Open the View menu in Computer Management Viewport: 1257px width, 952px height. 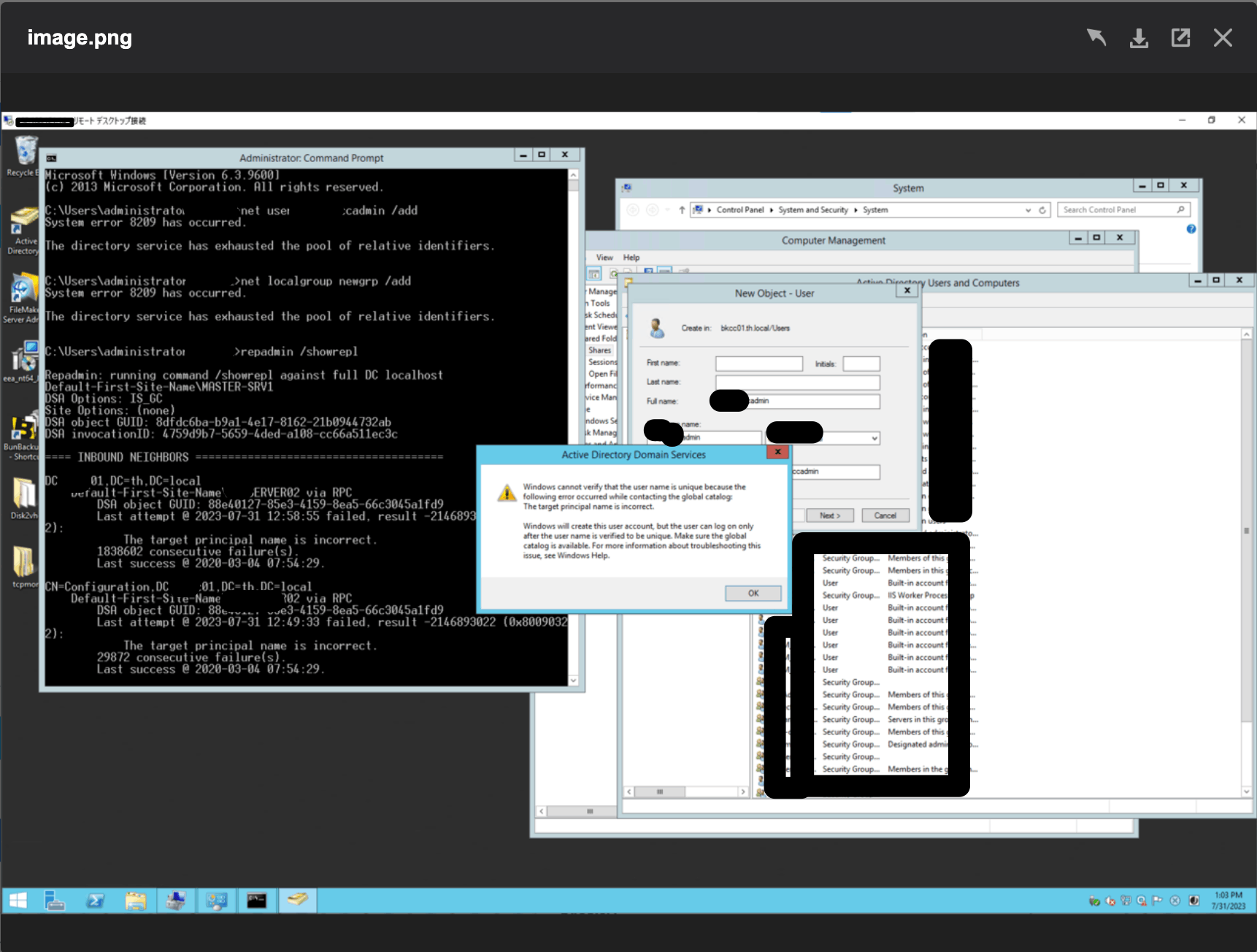pos(604,258)
